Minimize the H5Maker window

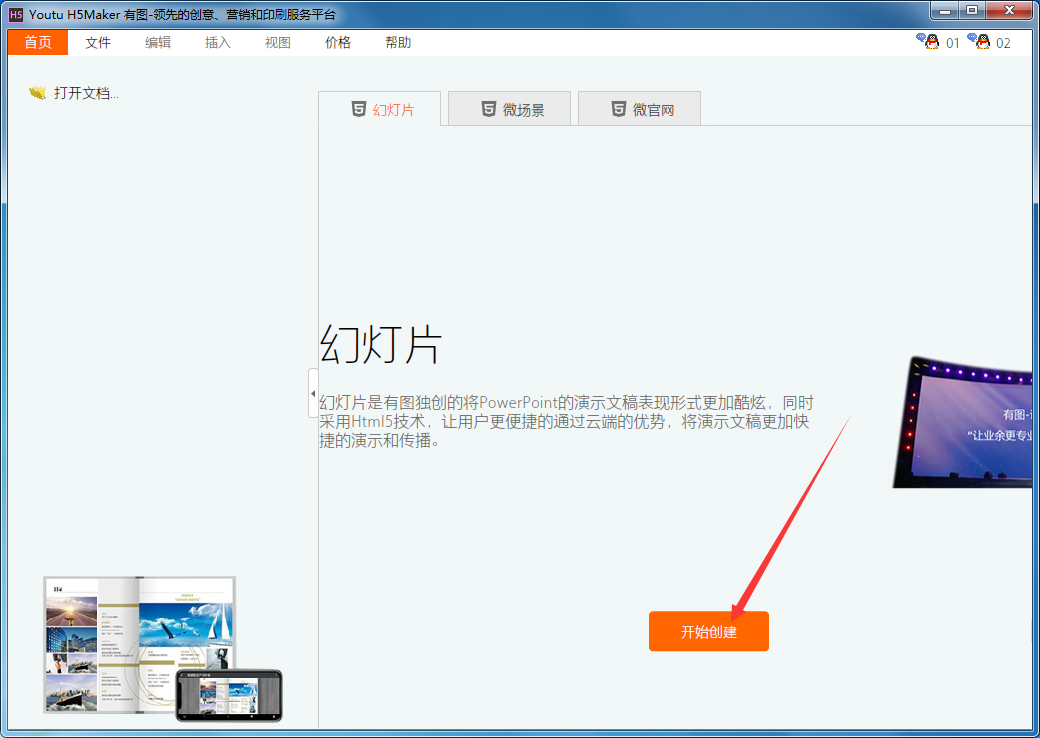pos(944,11)
